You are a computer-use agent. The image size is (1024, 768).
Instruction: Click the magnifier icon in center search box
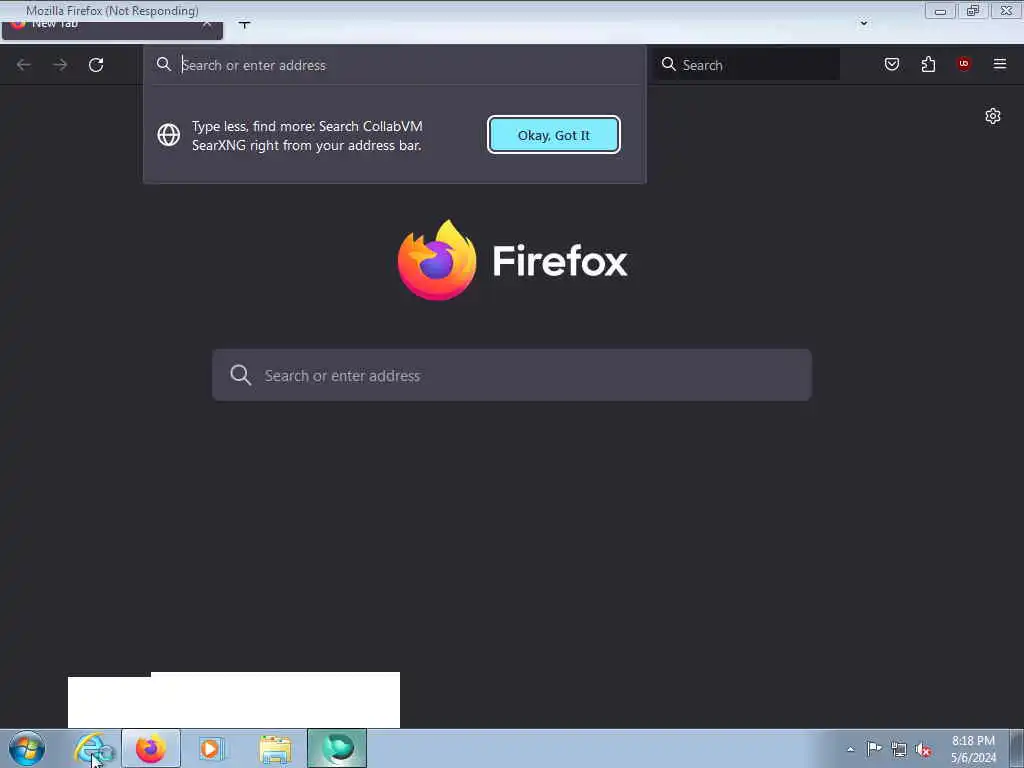240,375
